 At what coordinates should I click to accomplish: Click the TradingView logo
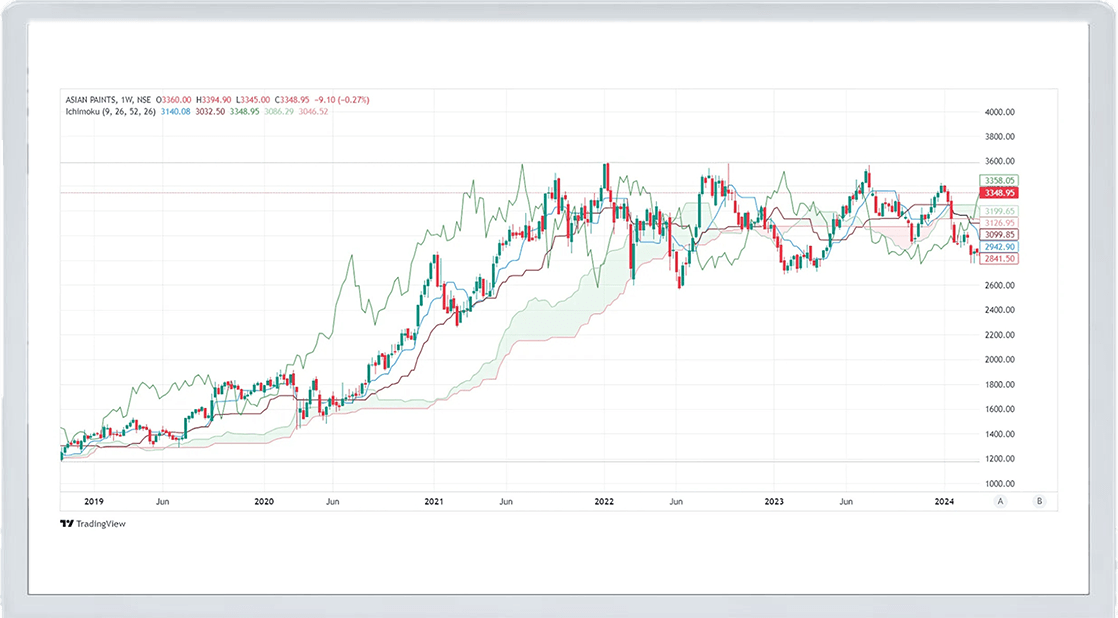pos(93,523)
